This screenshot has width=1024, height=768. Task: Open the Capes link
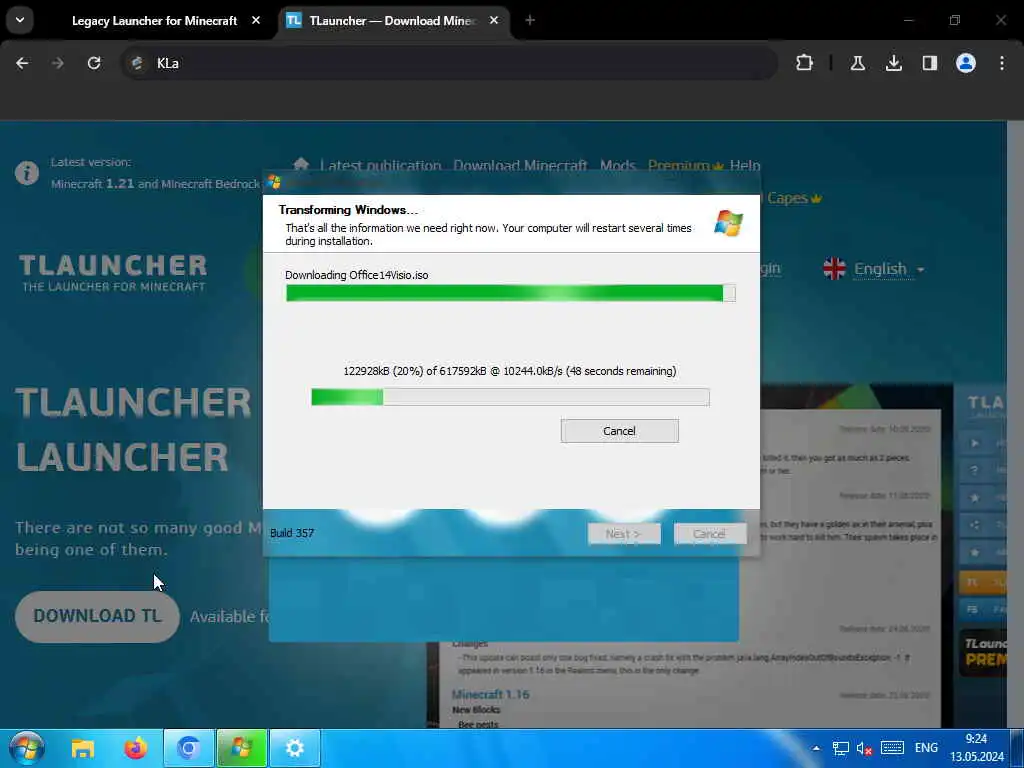point(793,198)
